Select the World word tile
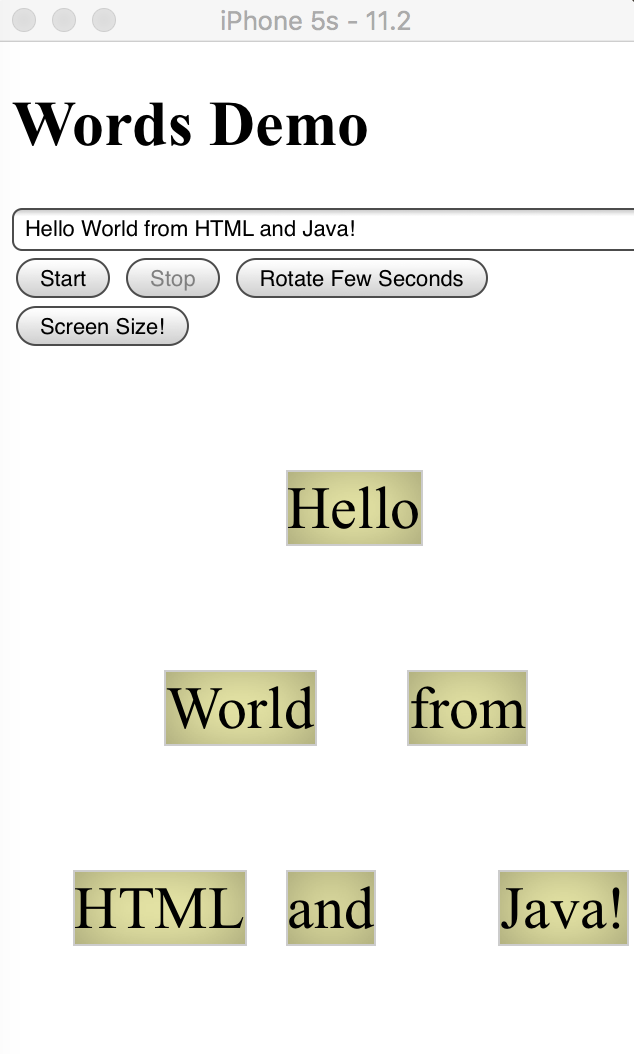 [240, 708]
